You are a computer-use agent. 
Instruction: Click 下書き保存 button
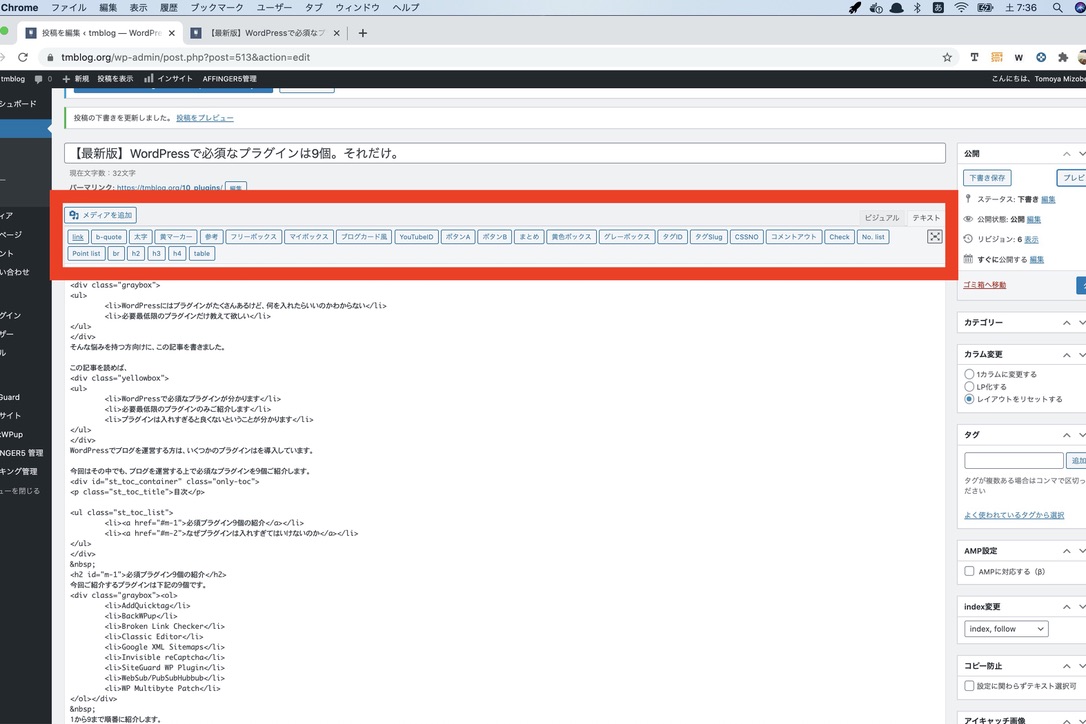coord(987,178)
